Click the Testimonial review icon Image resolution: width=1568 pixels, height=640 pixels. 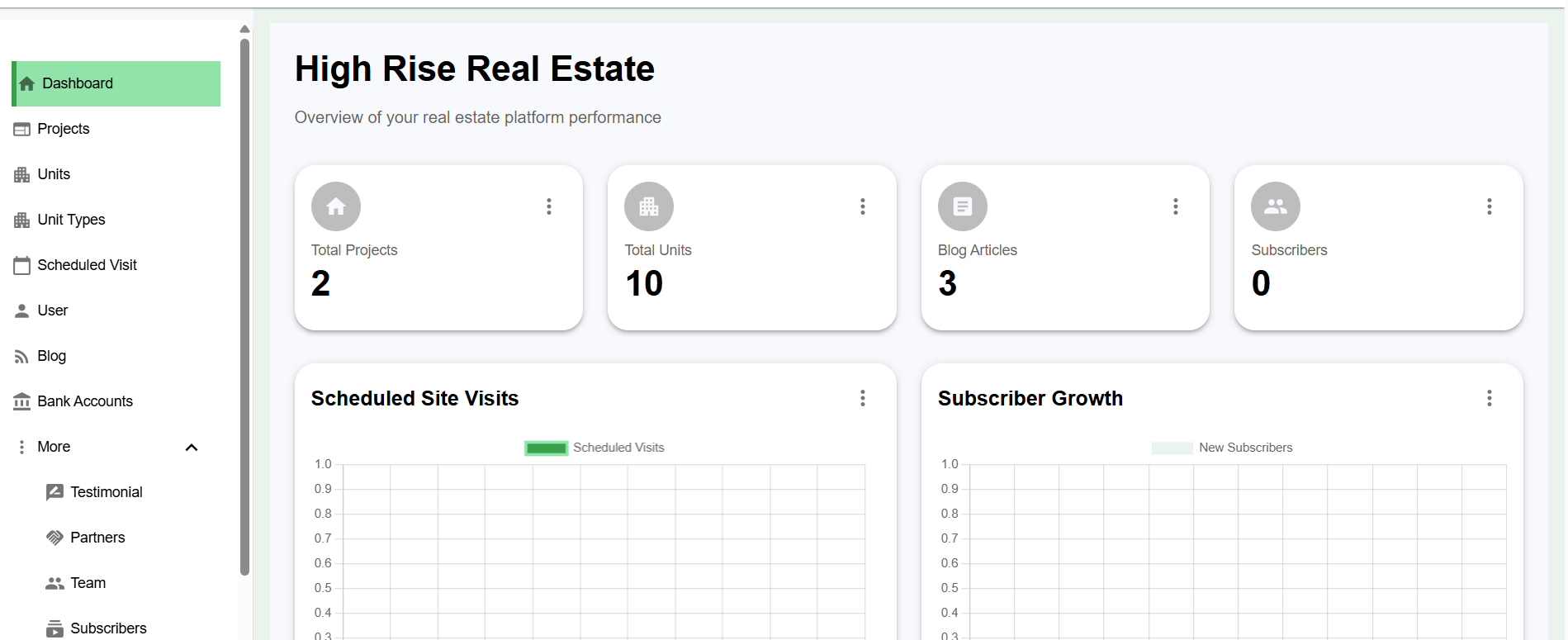(54, 492)
